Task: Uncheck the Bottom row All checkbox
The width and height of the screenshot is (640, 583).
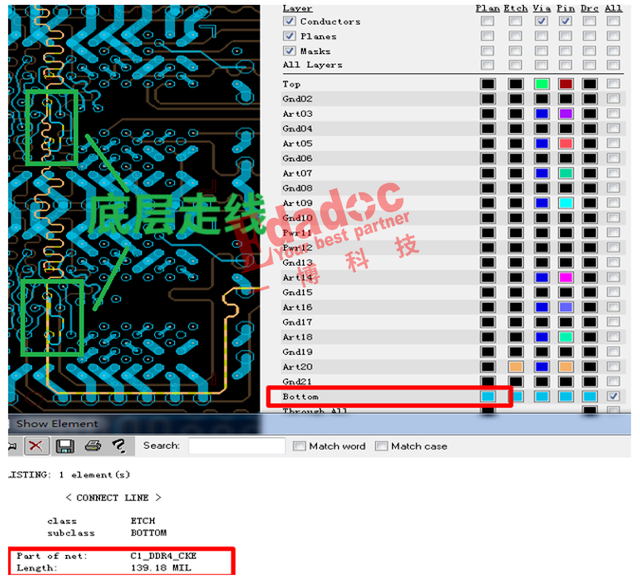Action: tap(613, 397)
